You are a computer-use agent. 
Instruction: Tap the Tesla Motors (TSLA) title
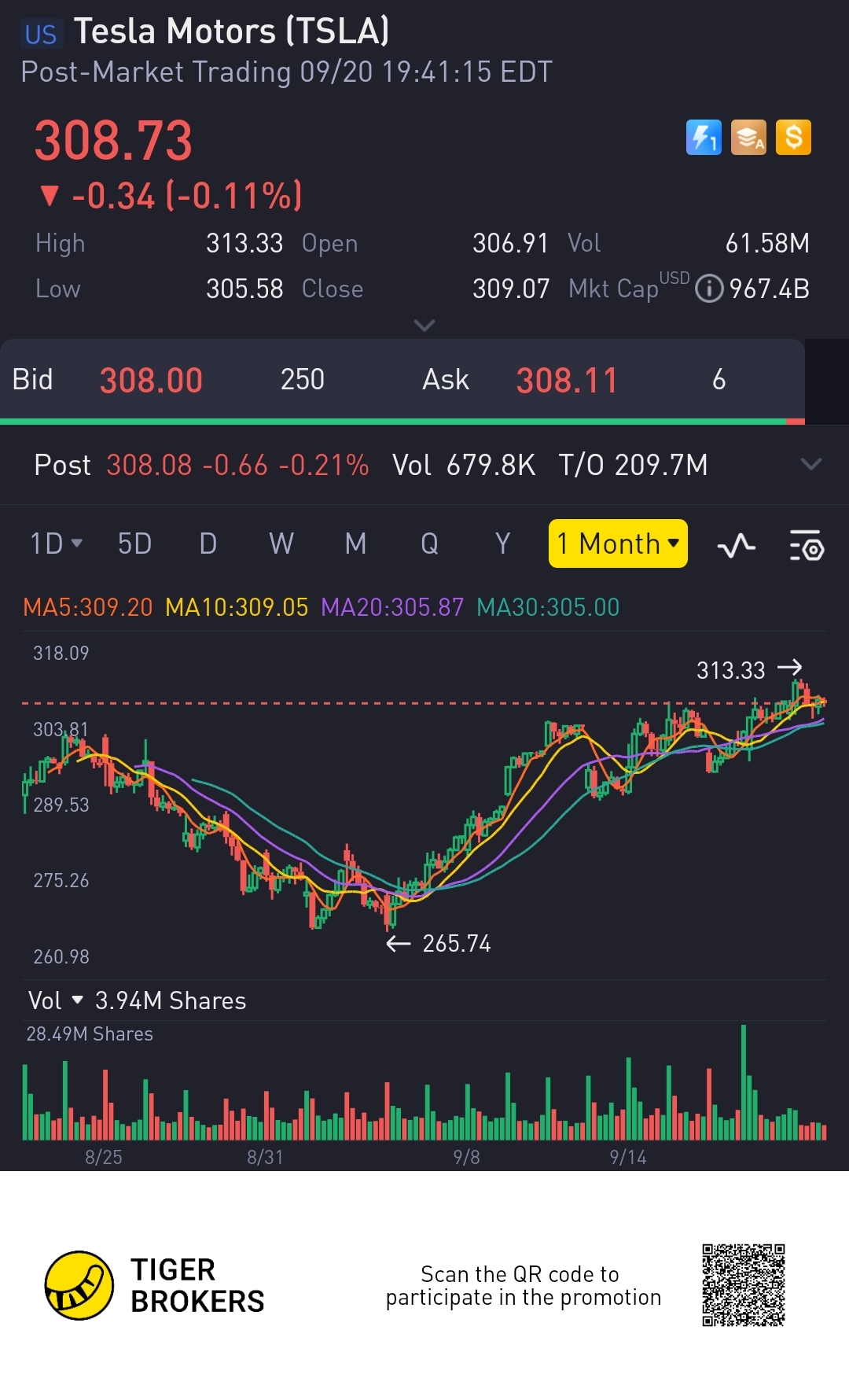coord(232,32)
